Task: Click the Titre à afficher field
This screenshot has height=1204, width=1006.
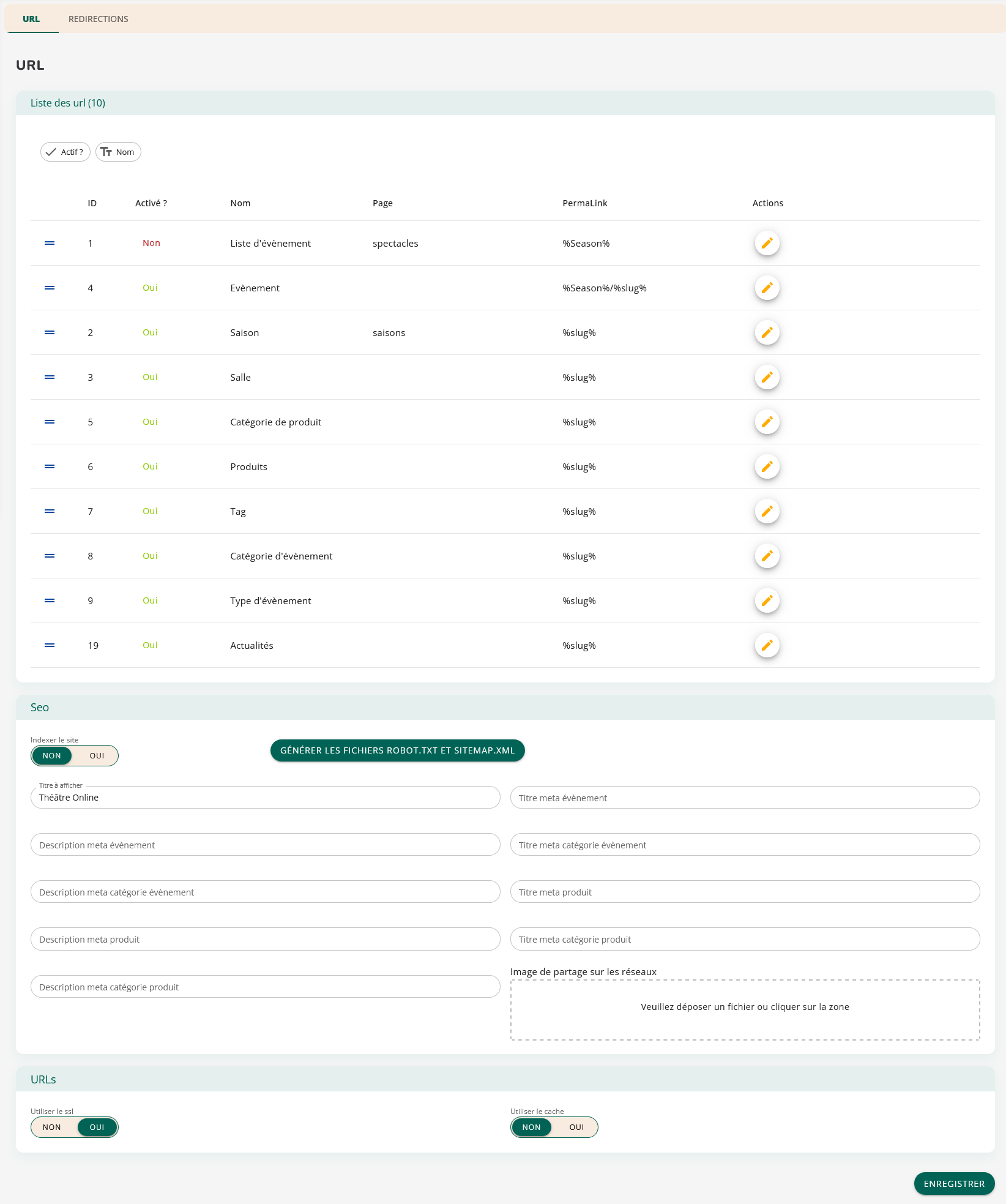Action: pos(265,798)
